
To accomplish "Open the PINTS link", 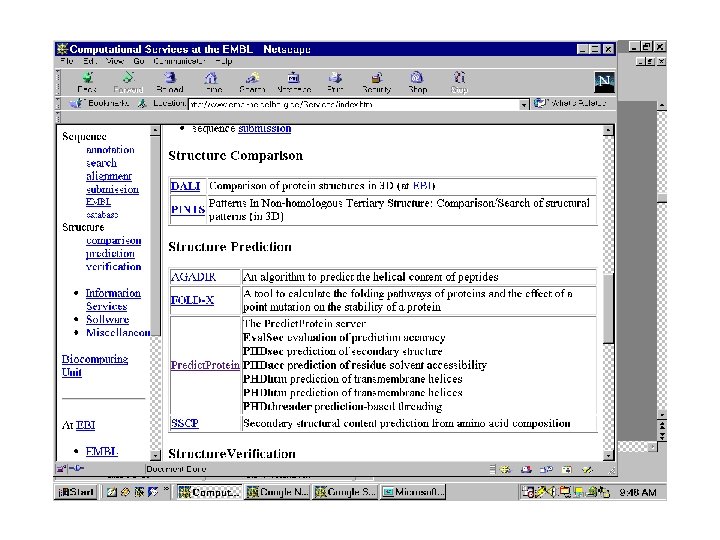I will 188,209.
